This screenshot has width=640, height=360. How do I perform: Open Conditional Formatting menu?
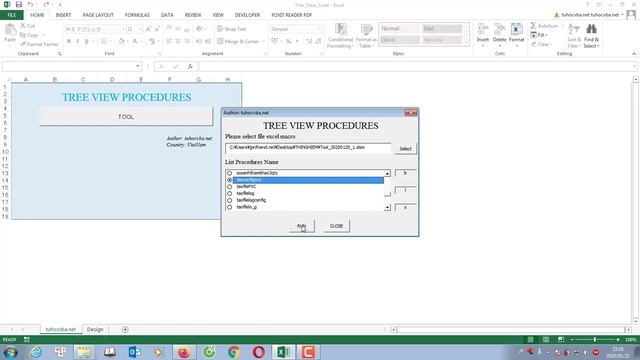(340, 36)
